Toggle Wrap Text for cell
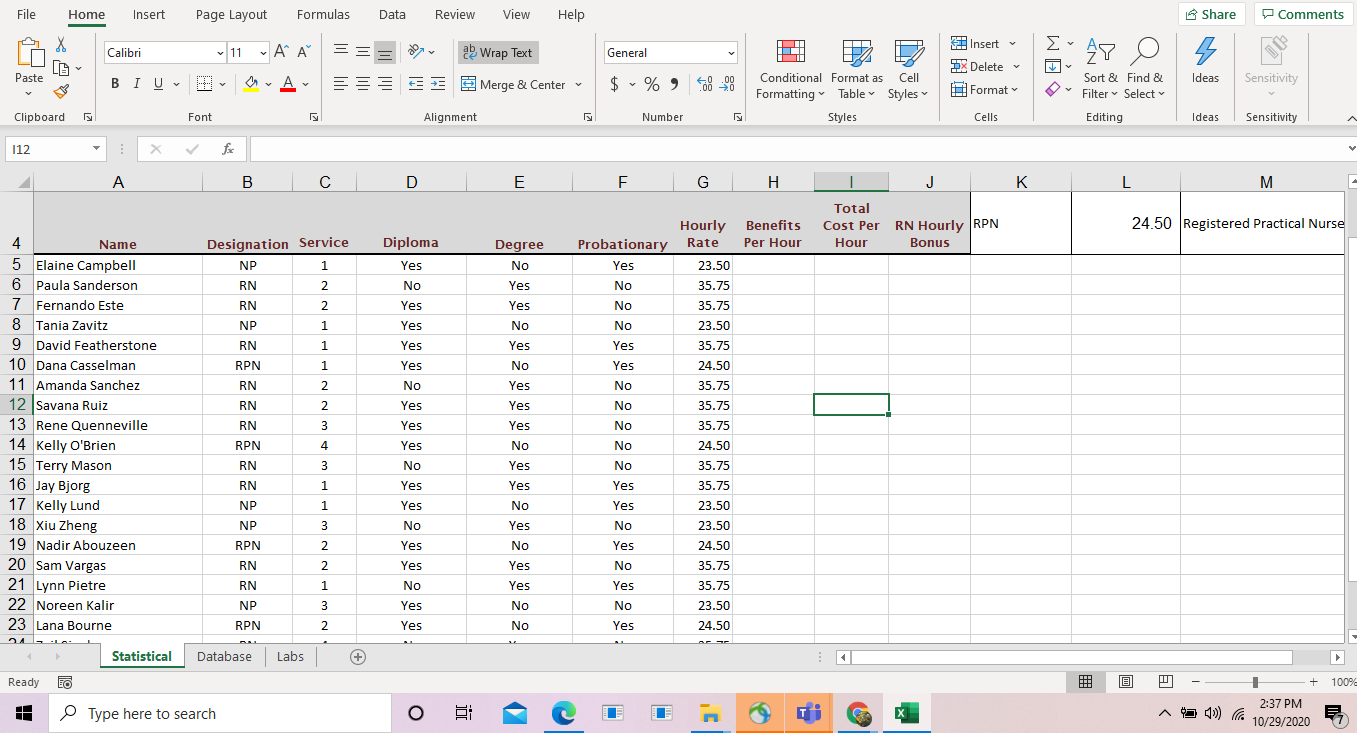This screenshot has width=1357, height=733. 497,53
